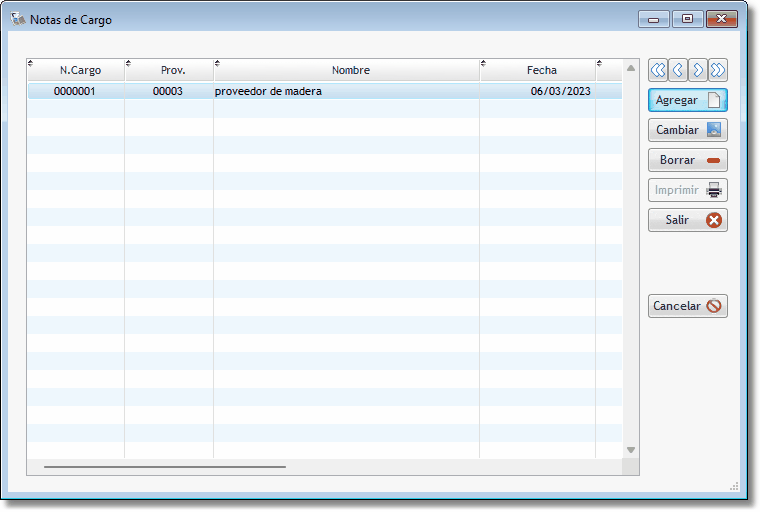The height and width of the screenshot is (512, 760).
Task: Click the sort arrows icon before Nombre
Action: point(217,63)
